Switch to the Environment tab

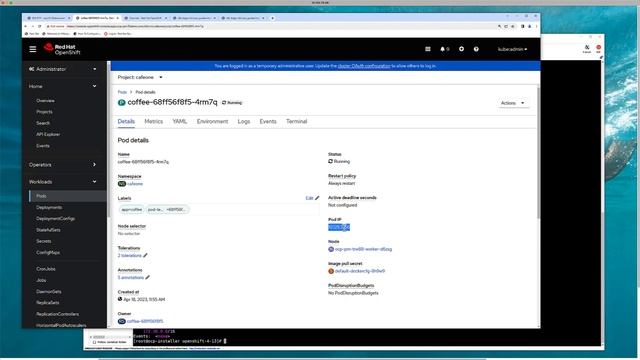[x=212, y=122]
